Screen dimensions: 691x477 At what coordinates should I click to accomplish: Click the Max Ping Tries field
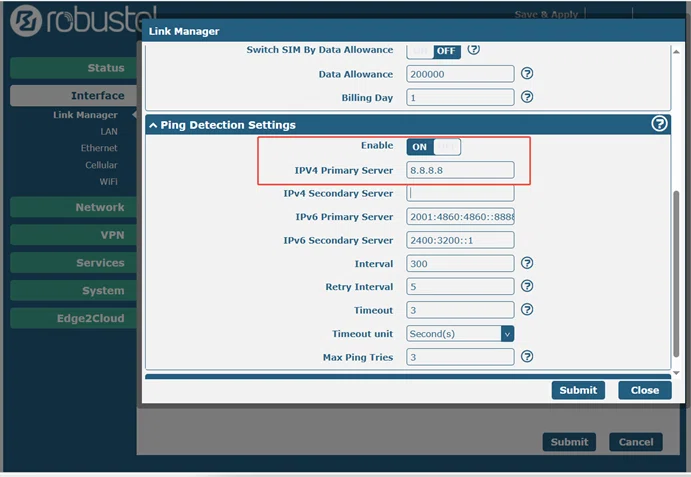[460, 357]
